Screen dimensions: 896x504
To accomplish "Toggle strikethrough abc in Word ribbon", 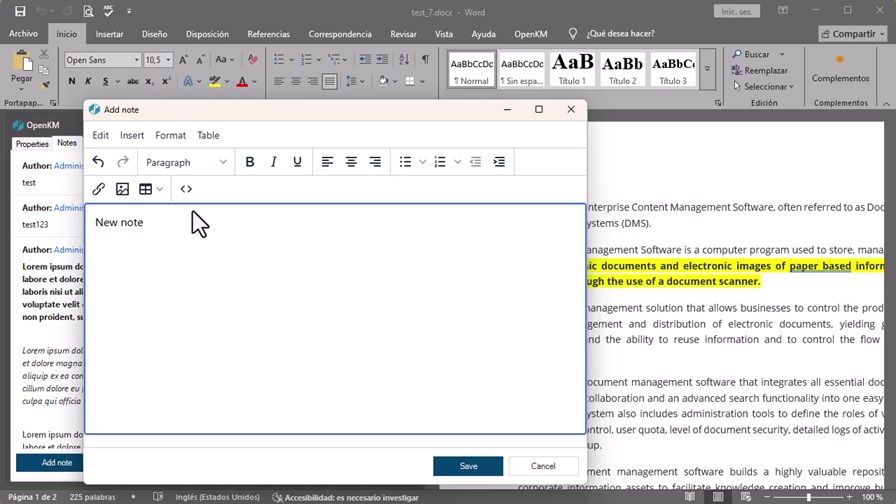I will [133, 82].
